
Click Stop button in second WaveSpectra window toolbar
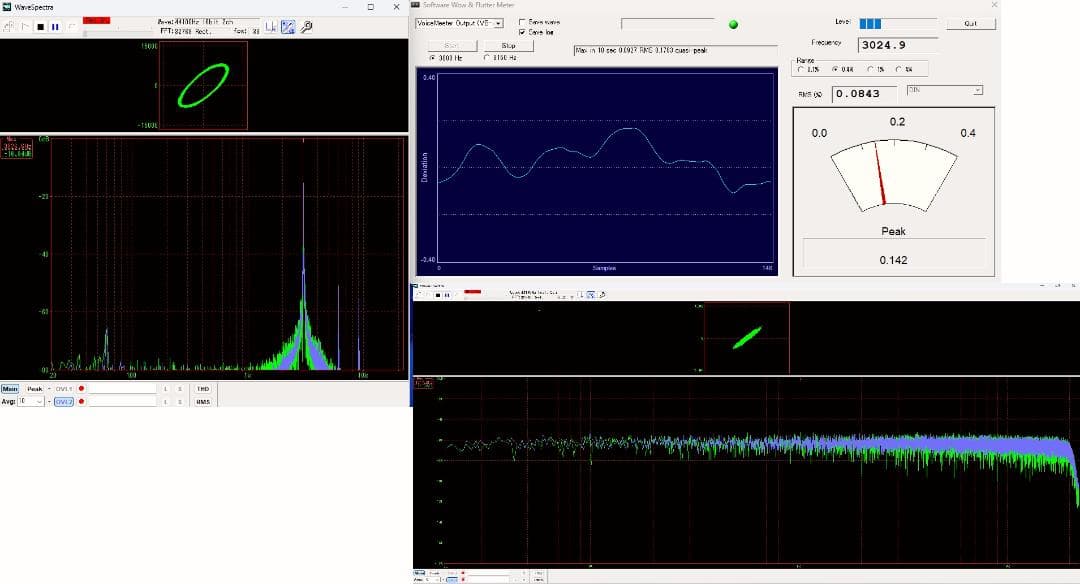[x=437, y=295]
